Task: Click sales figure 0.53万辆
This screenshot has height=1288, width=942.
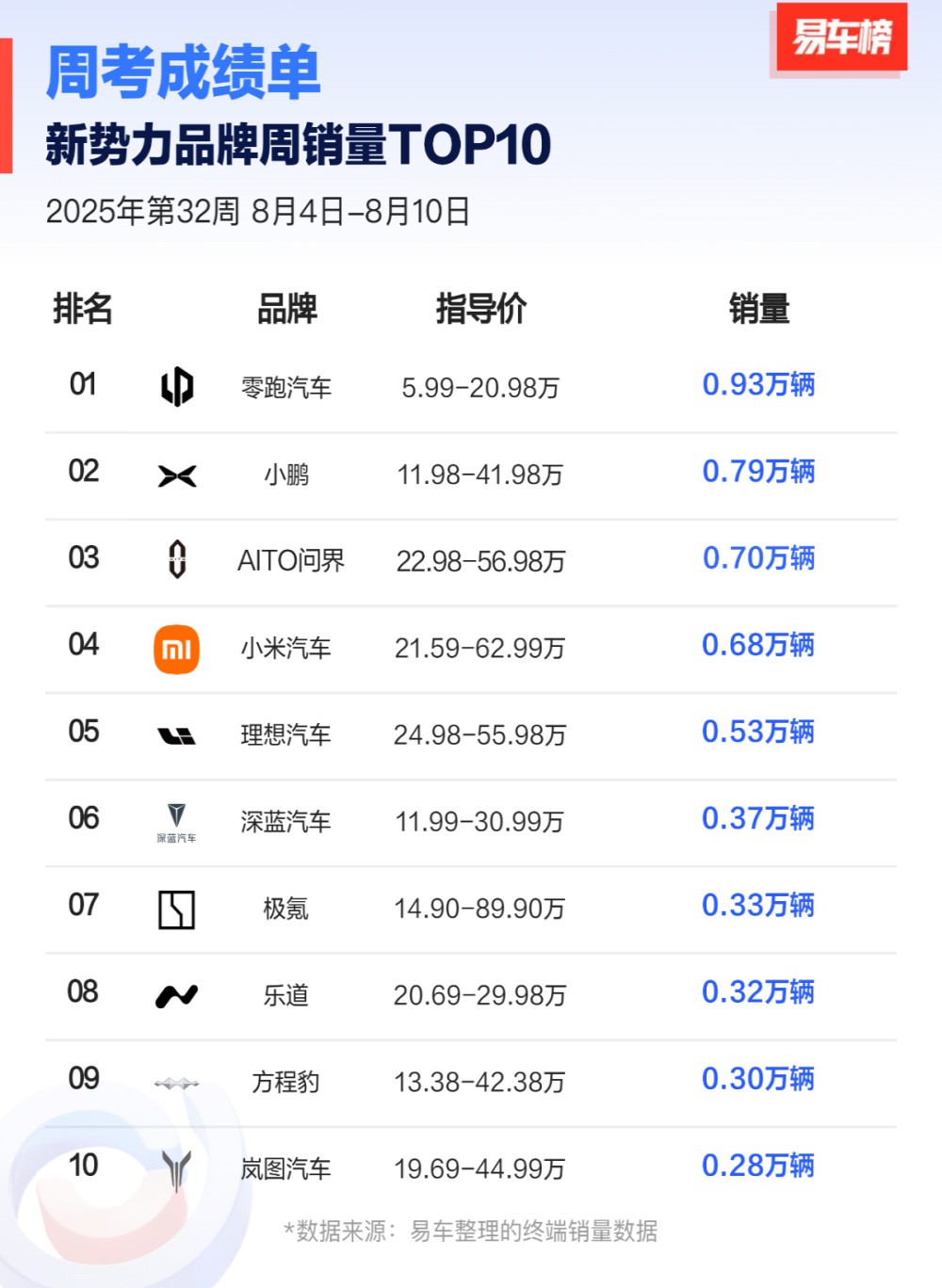Action: [x=758, y=732]
